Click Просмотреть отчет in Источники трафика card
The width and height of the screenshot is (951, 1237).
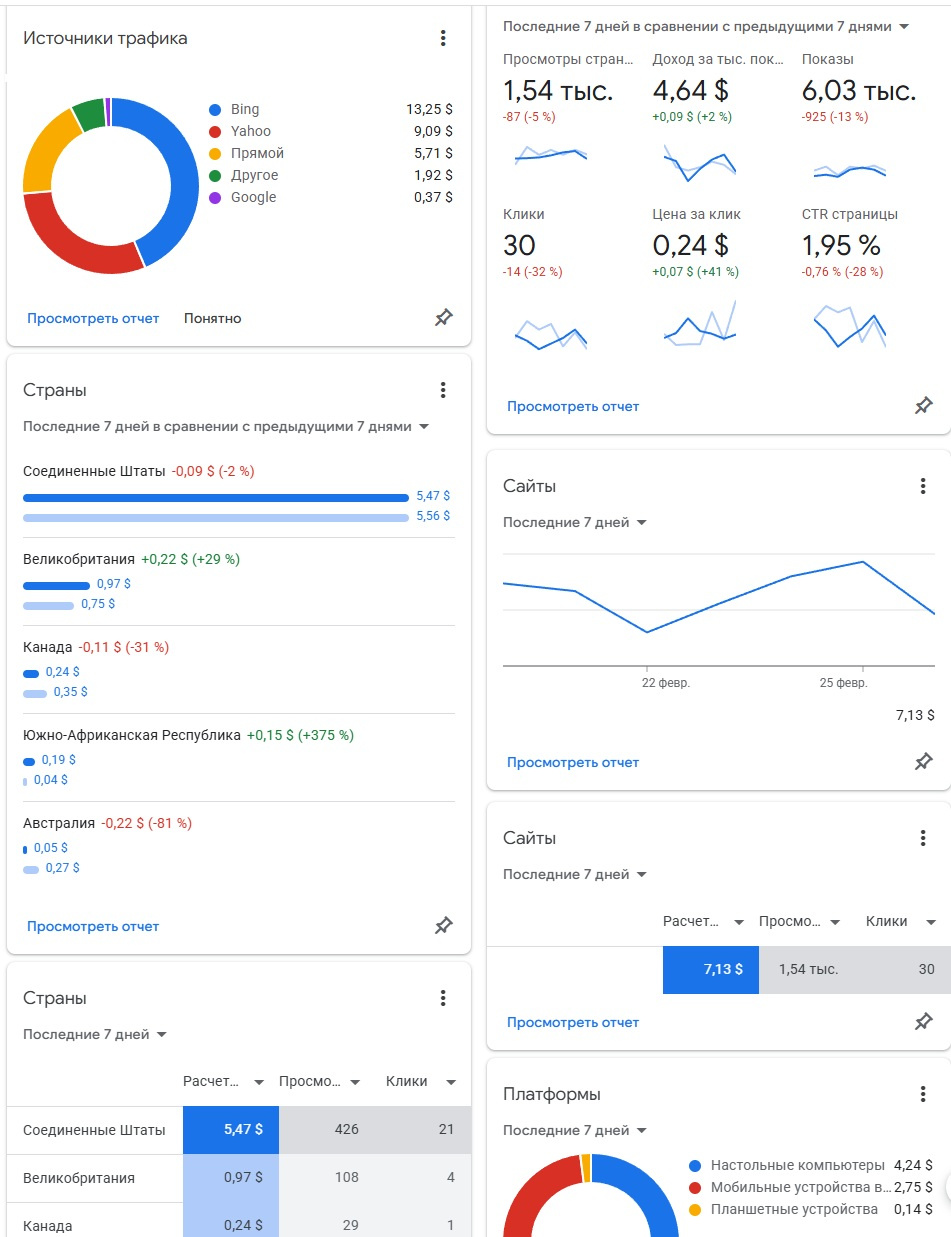pyautogui.click(x=93, y=318)
